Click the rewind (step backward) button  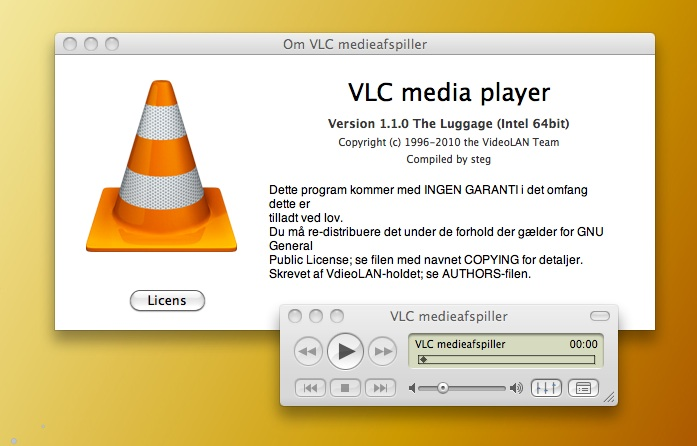(x=308, y=351)
